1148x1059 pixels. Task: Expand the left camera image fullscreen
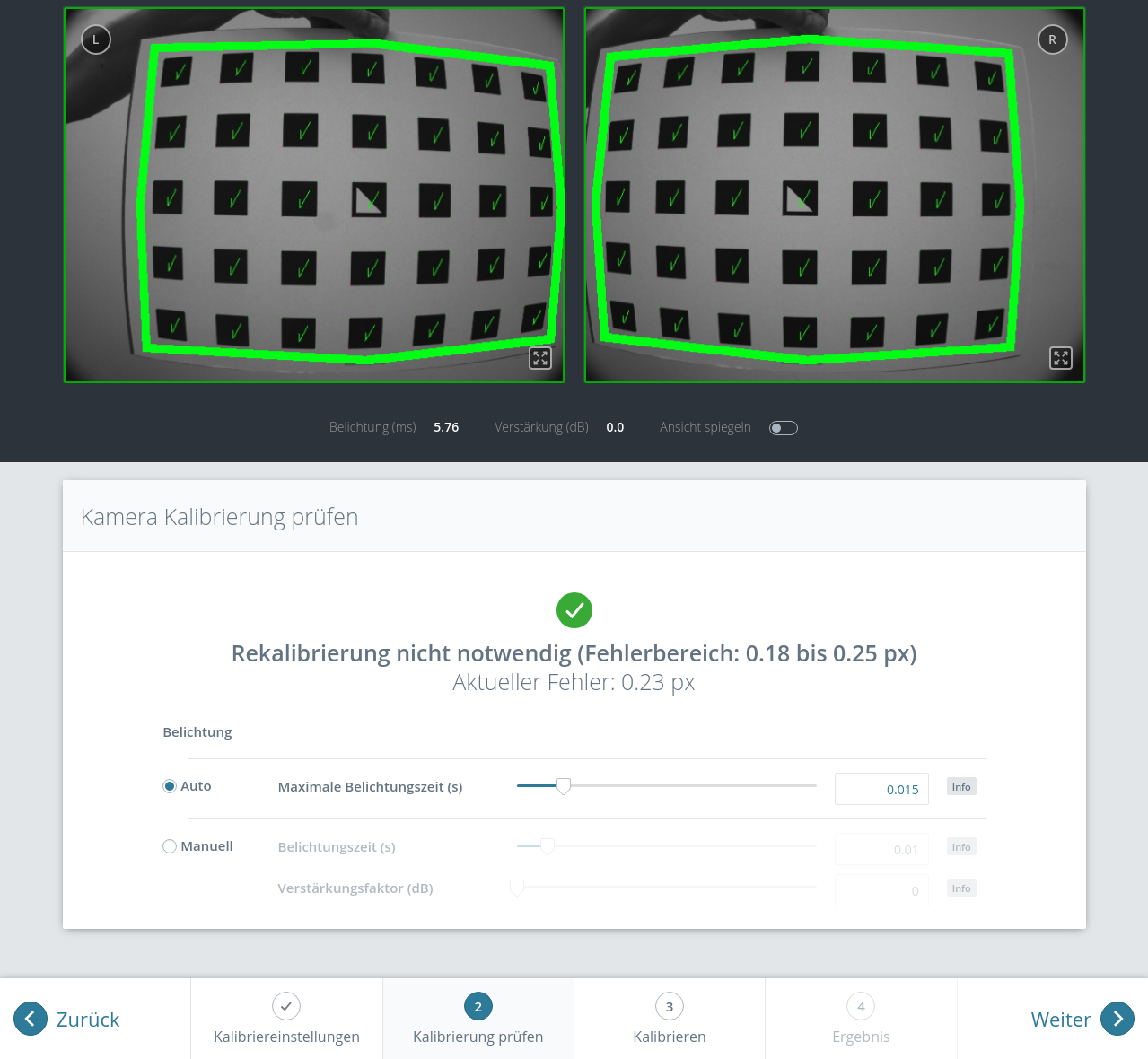tap(540, 358)
